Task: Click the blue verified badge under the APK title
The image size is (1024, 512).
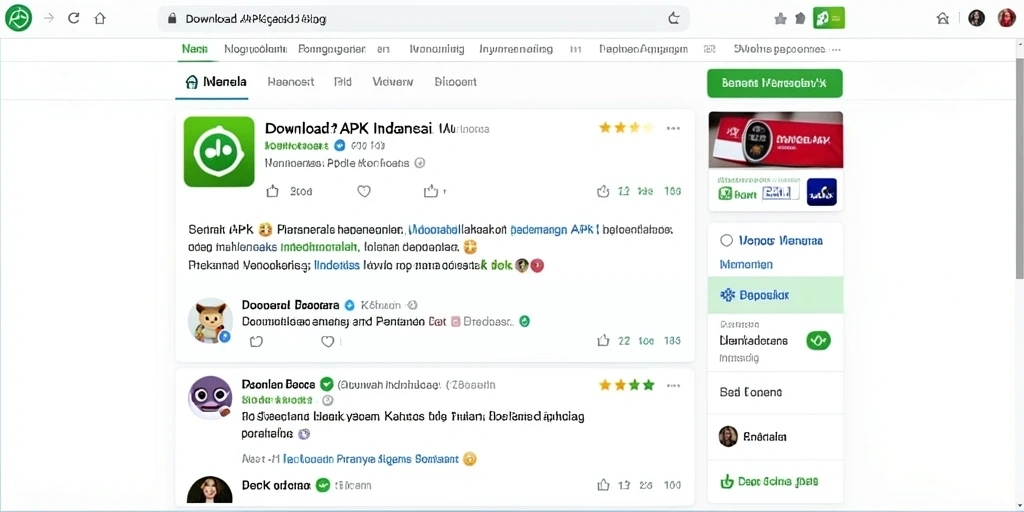Action: (340, 145)
